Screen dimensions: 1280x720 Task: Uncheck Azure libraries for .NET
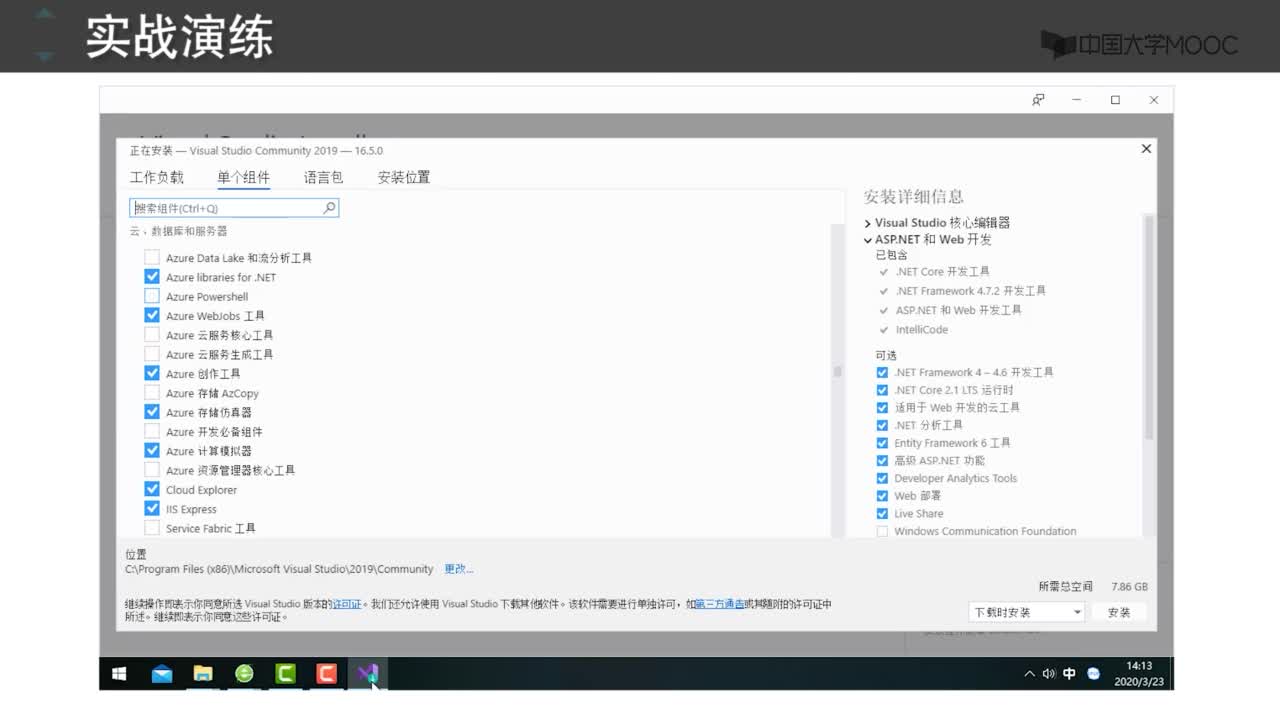tap(152, 277)
